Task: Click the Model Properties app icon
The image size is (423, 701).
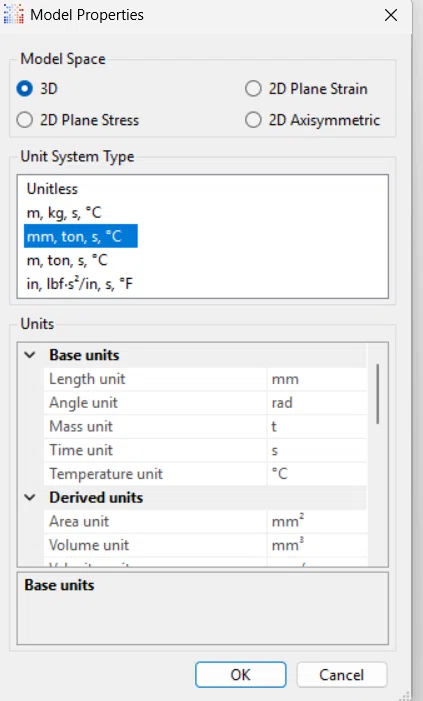Action: pos(13,14)
